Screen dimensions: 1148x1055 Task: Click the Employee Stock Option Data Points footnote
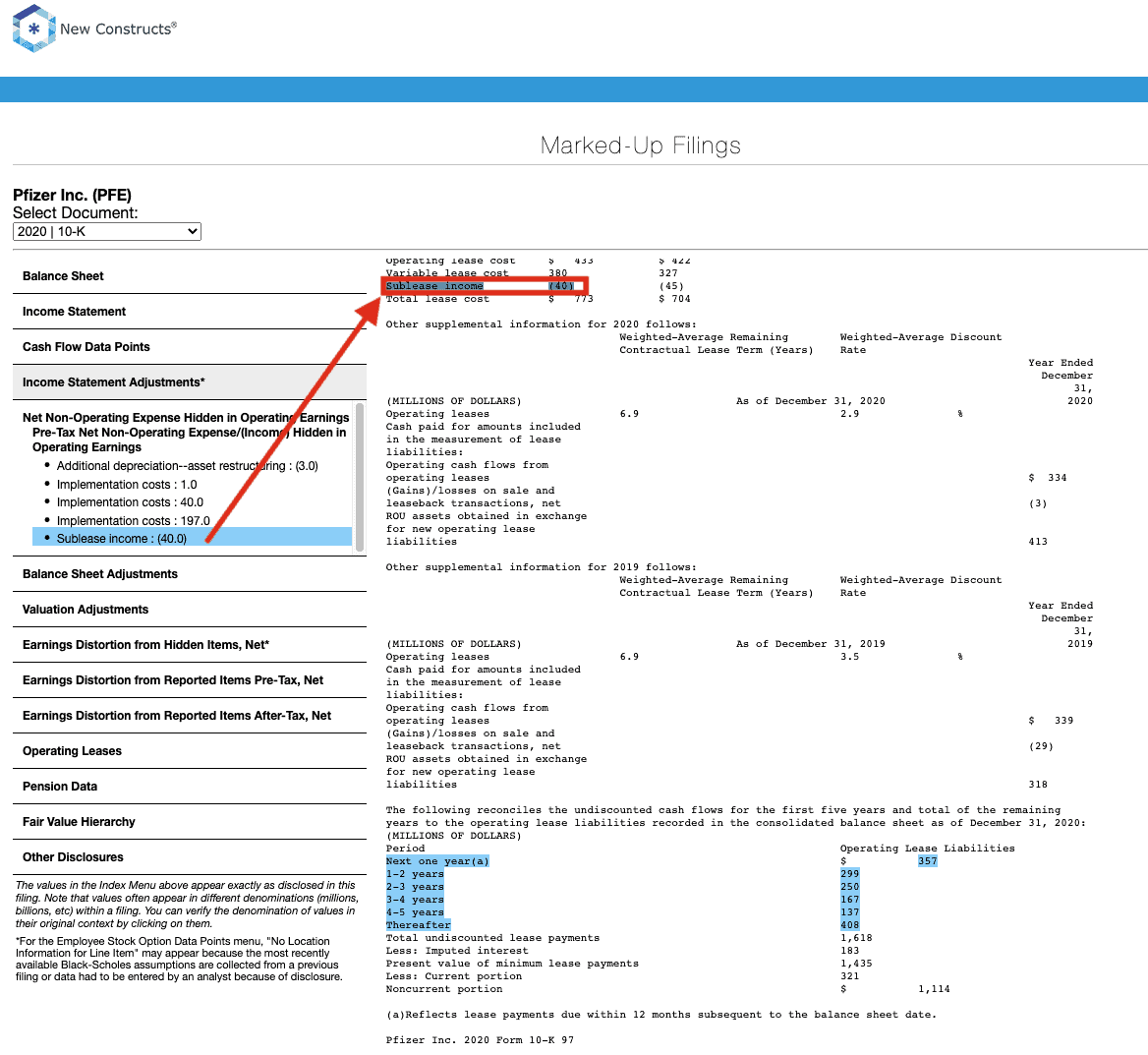[179, 959]
